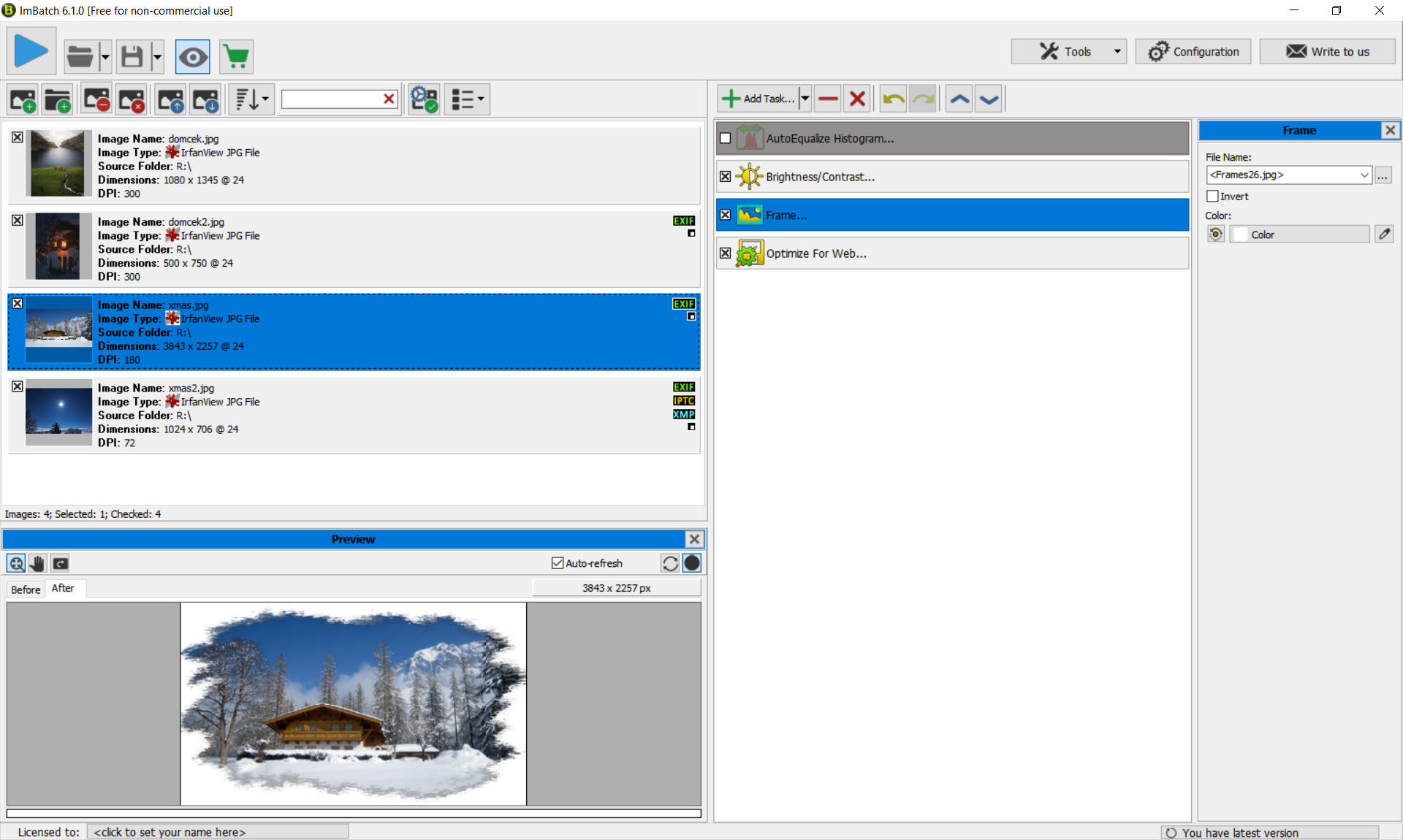Click the green shopping cart icon
The image size is (1403, 840).
(236, 57)
